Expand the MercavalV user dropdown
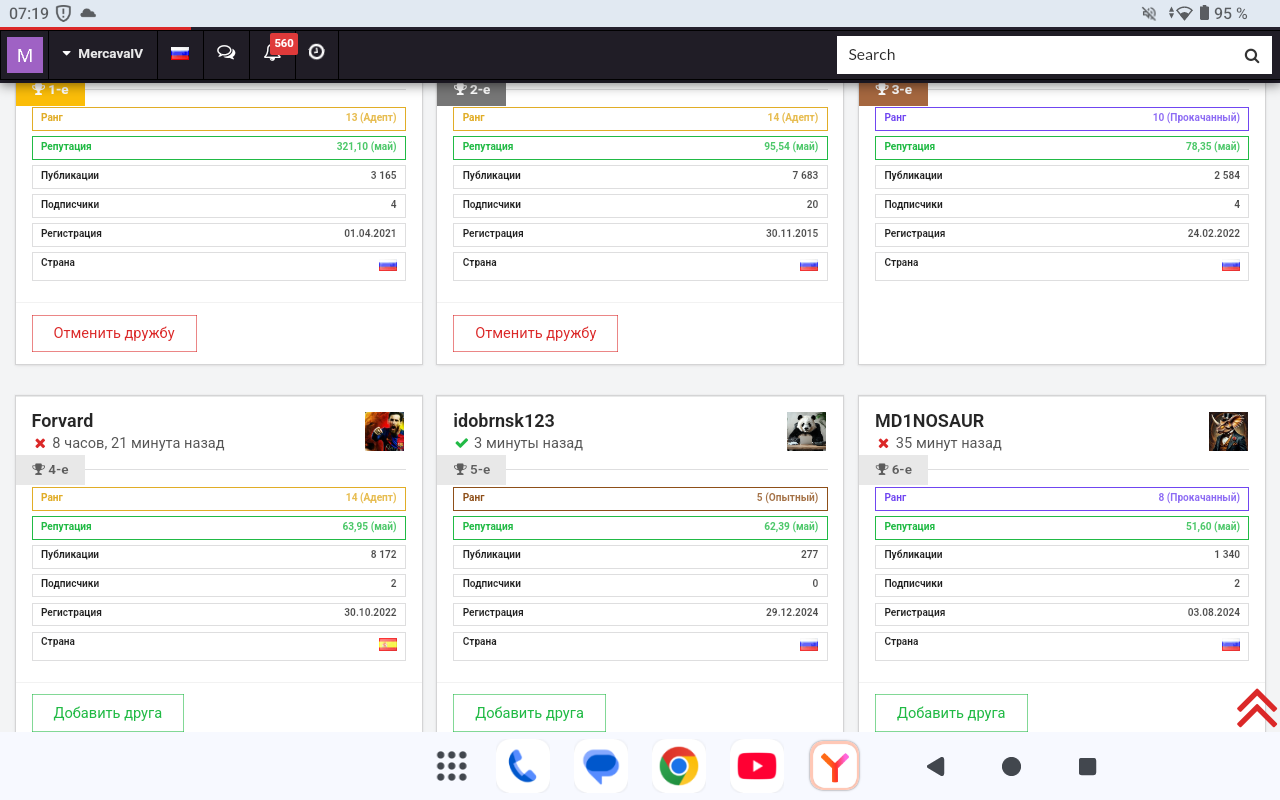This screenshot has width=1280, height=800. pyautogui.click(x=102, y=54)
